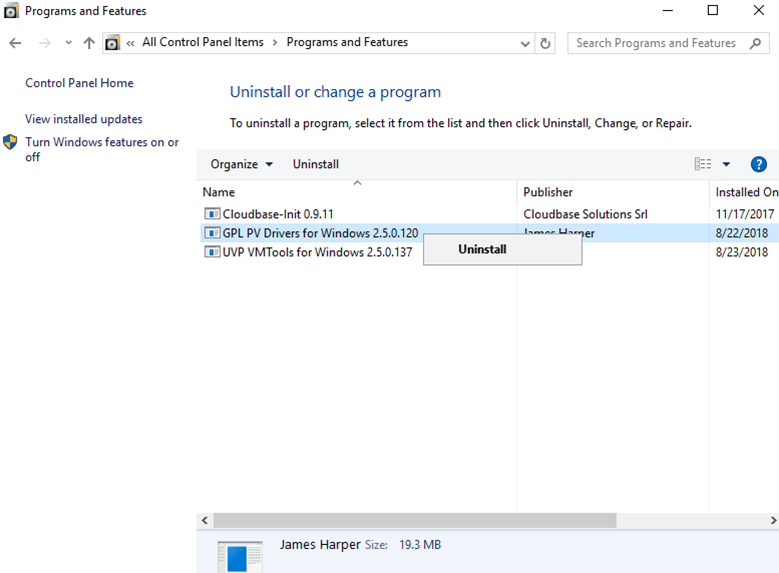The height and width of the screenshot is (573, 779).
Task: Click the UVP VMTools program icon
Action: click(x=212, y=252)
